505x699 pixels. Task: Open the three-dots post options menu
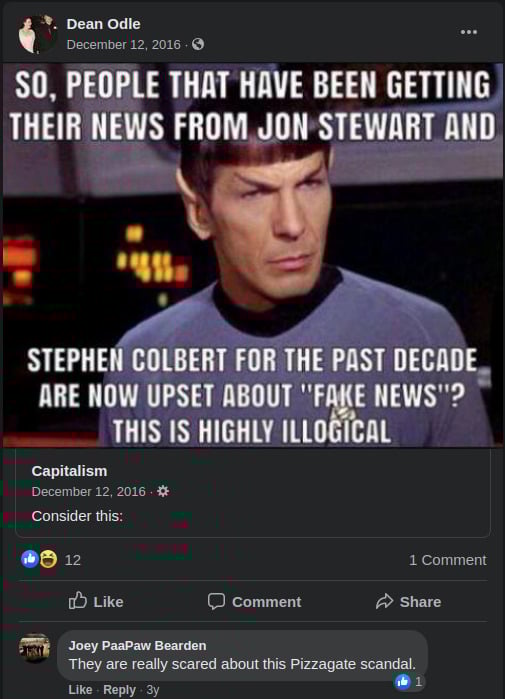point(468,32)
